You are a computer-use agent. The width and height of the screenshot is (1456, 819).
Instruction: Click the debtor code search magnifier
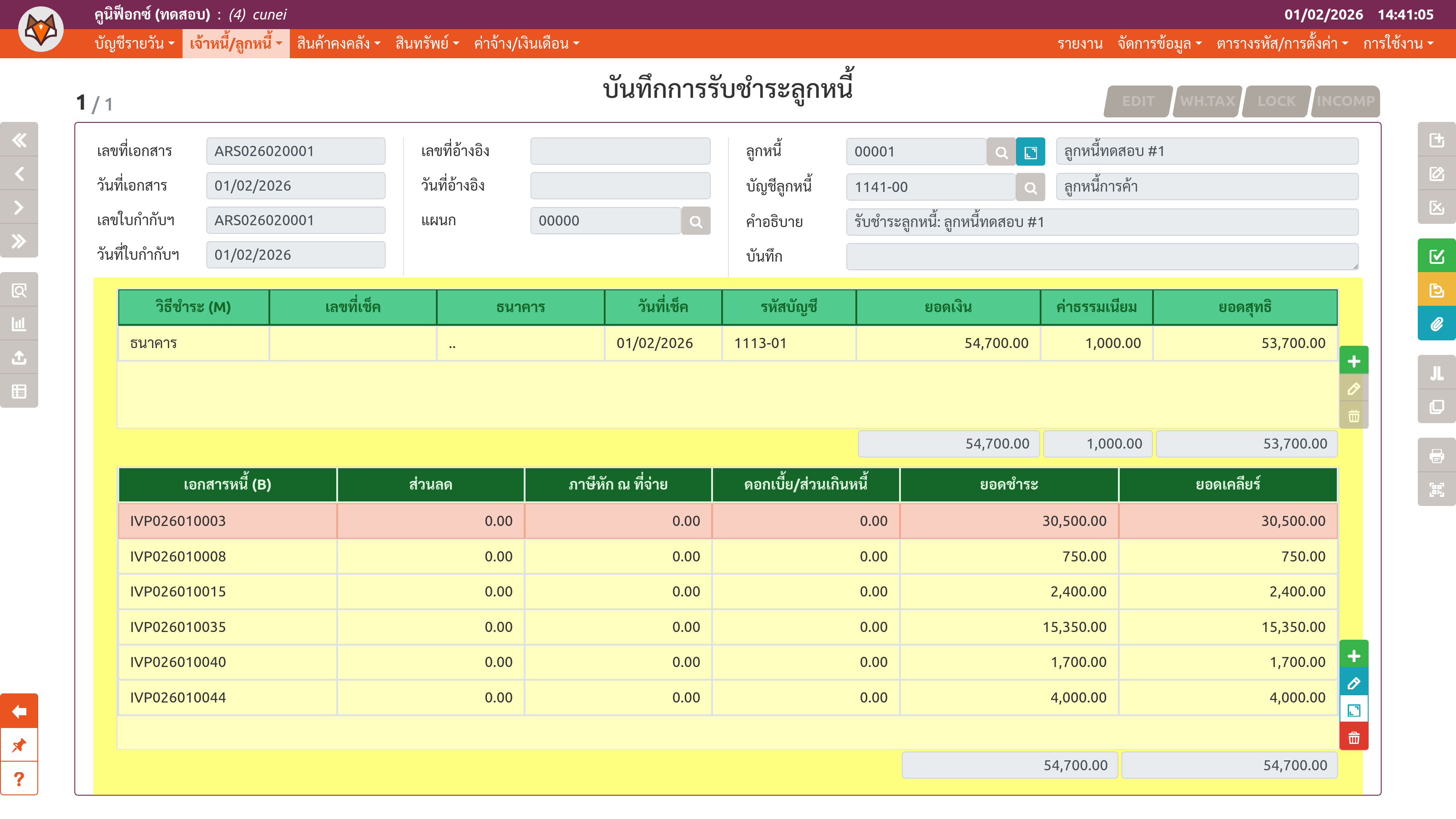1001,152
